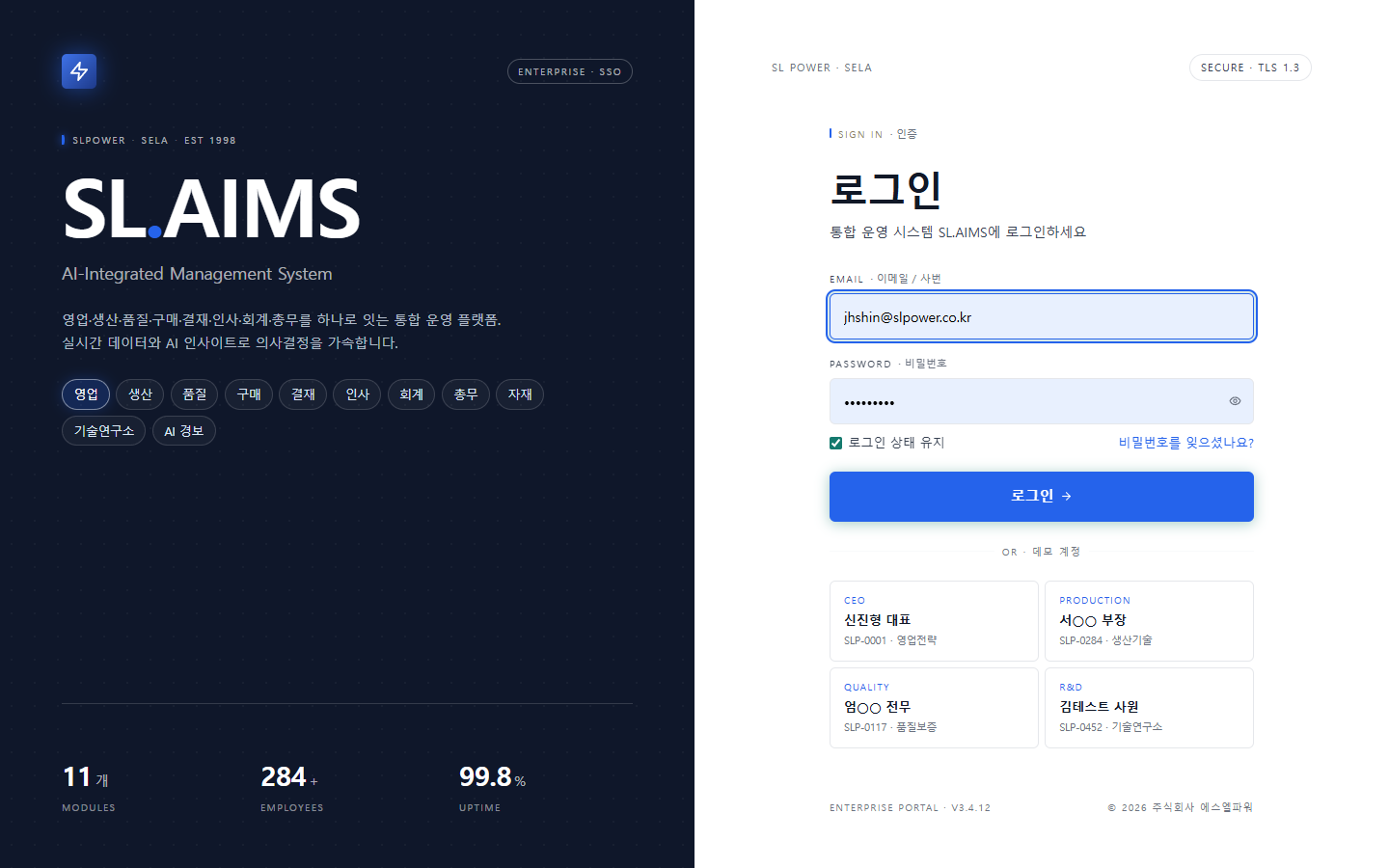Choose the QUALITY 엄○○ 전무 demo account

[x=934, y=708]
